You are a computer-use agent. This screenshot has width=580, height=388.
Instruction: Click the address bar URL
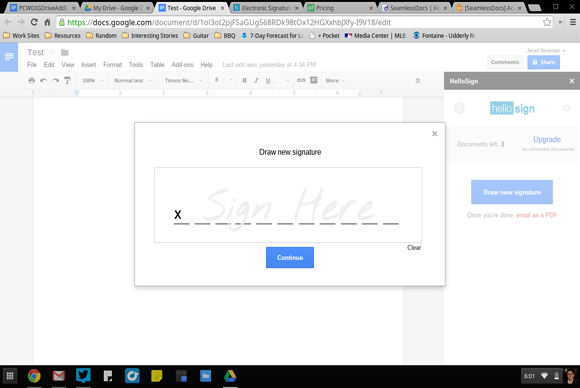pyautogui.click(x=229, y=23)
